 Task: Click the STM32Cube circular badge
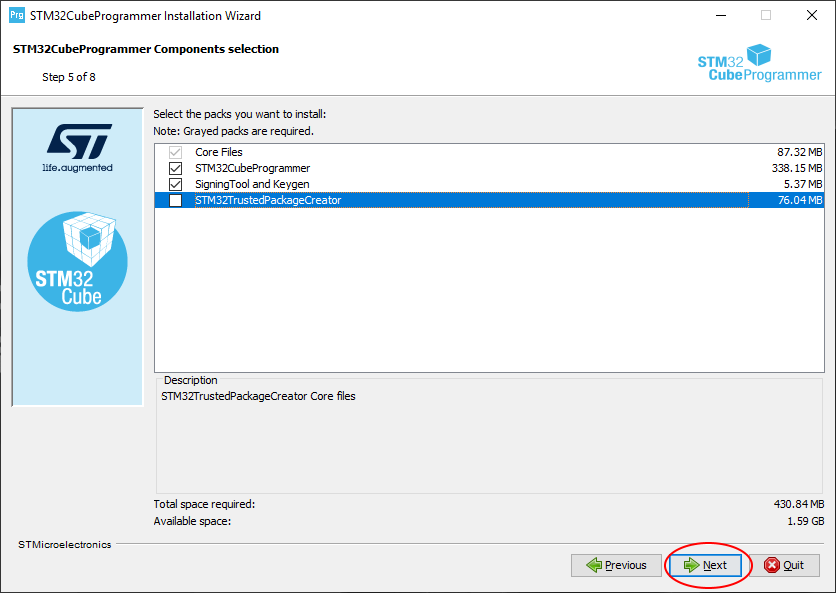(x=77, y=260)
